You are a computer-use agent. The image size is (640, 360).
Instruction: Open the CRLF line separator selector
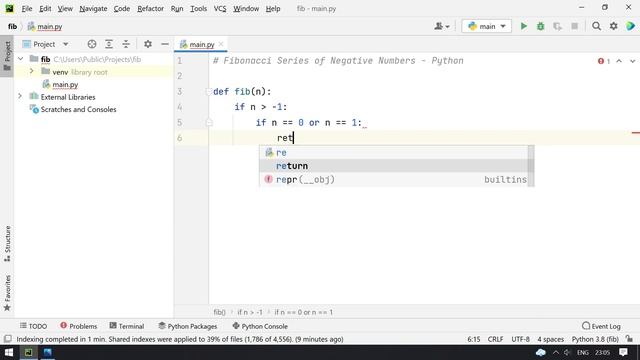(496, 339)
